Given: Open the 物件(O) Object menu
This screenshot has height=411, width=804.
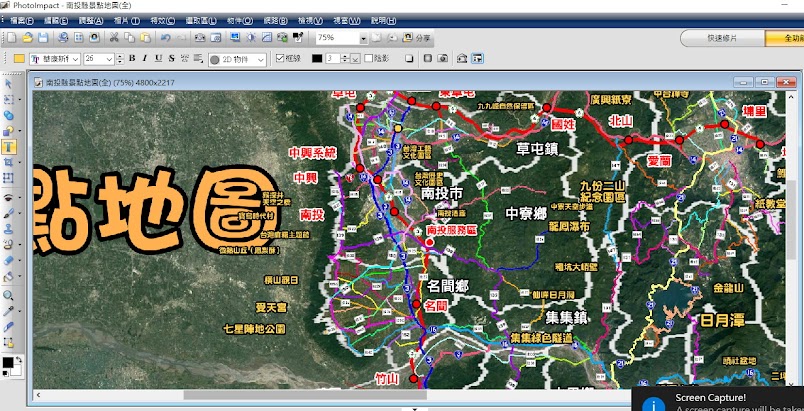Looking at the screenshot, I should (x=240, y=21).
